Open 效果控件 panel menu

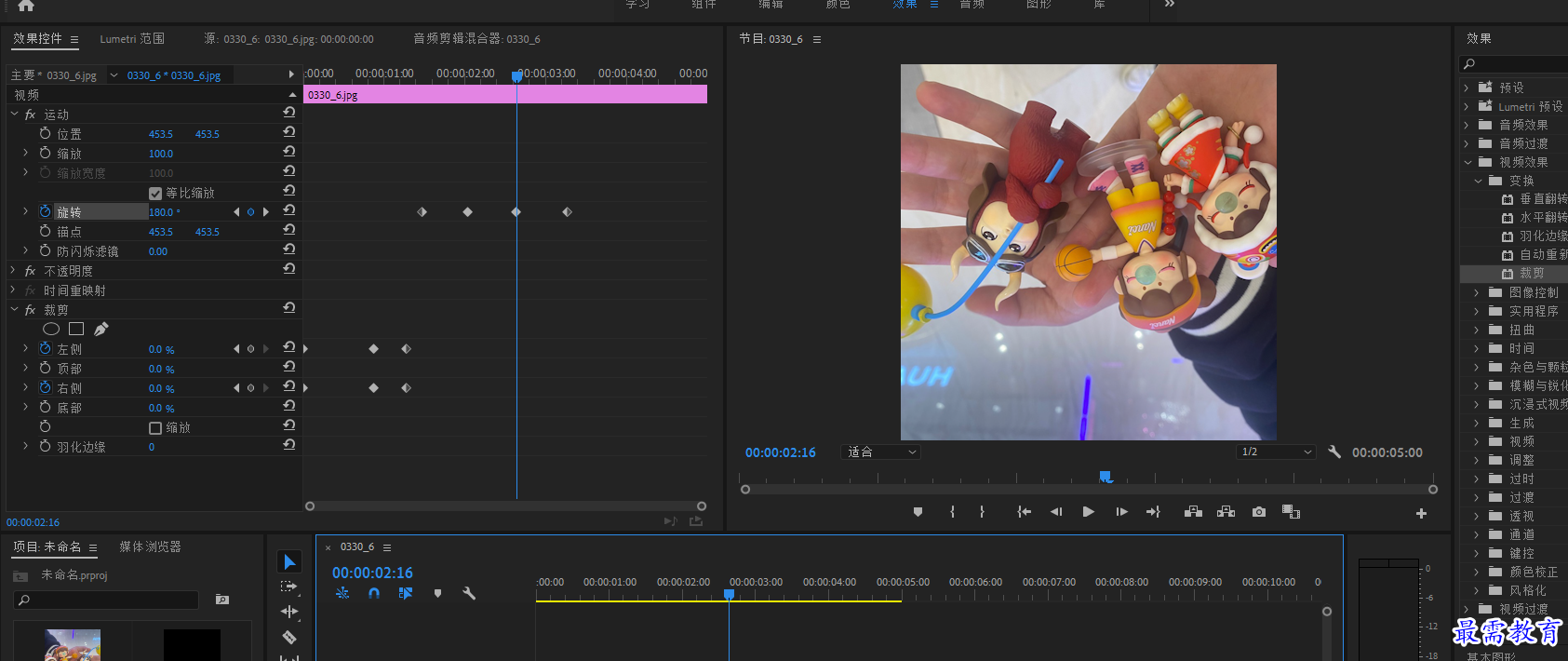74,40
